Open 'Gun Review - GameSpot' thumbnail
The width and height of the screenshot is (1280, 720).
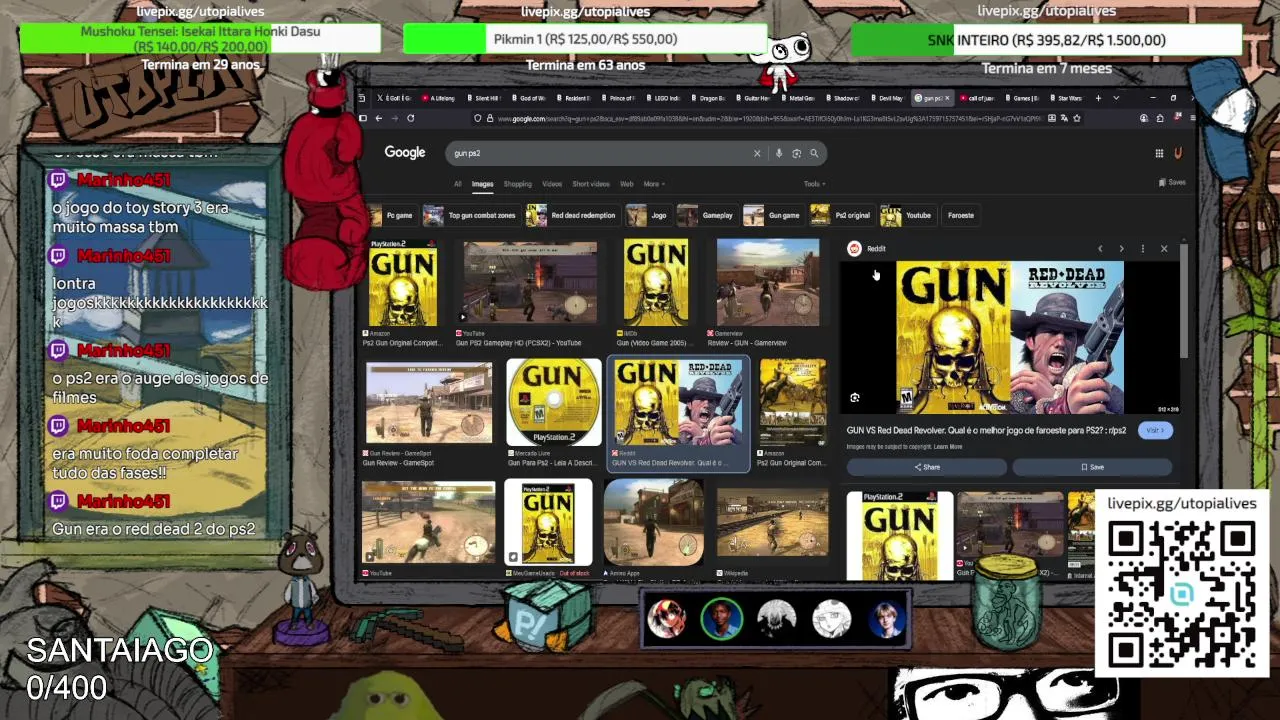429,403
